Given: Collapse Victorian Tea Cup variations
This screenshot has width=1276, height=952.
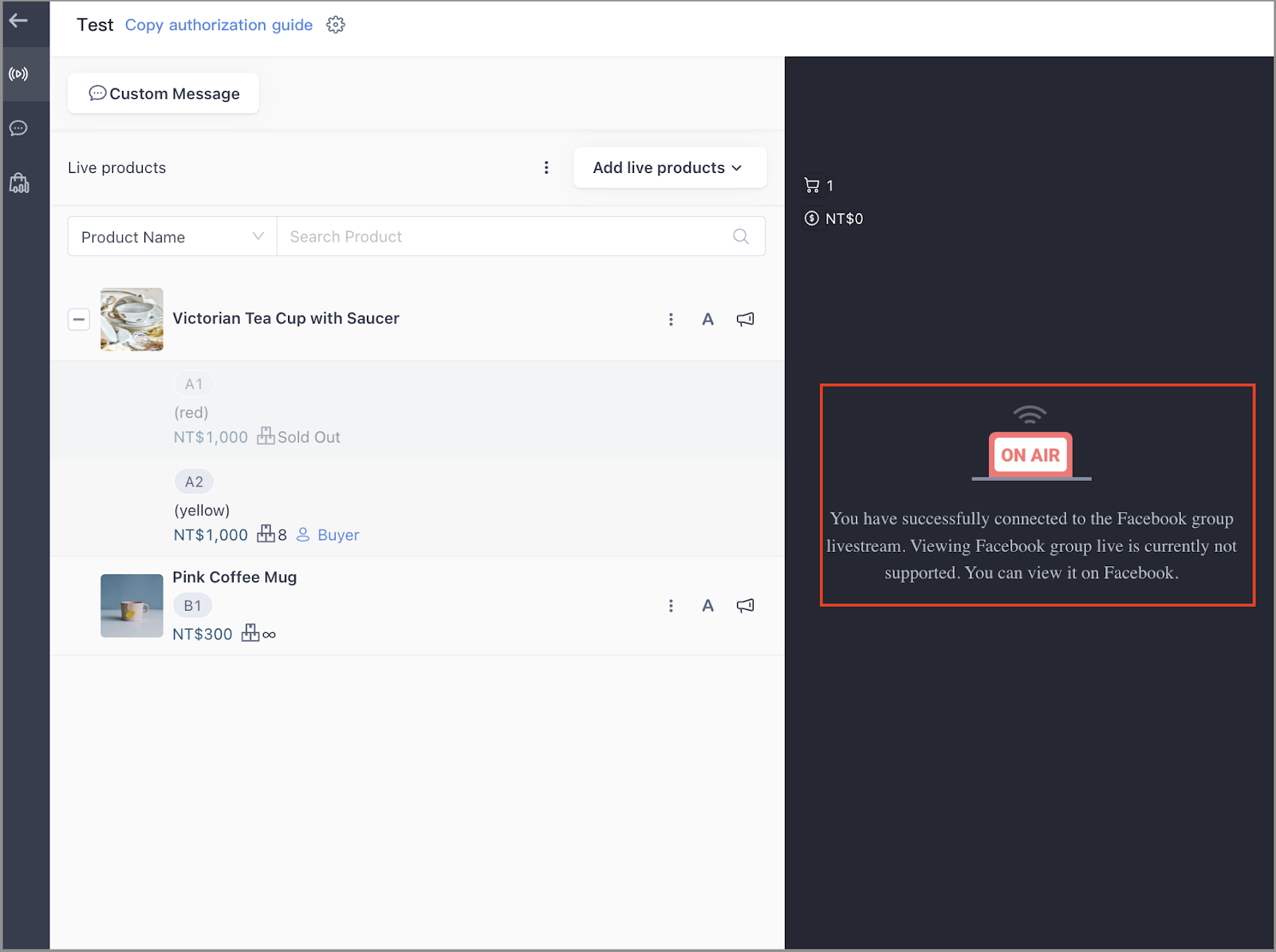Looking at the screenshot, I should (x=79, y=320).
